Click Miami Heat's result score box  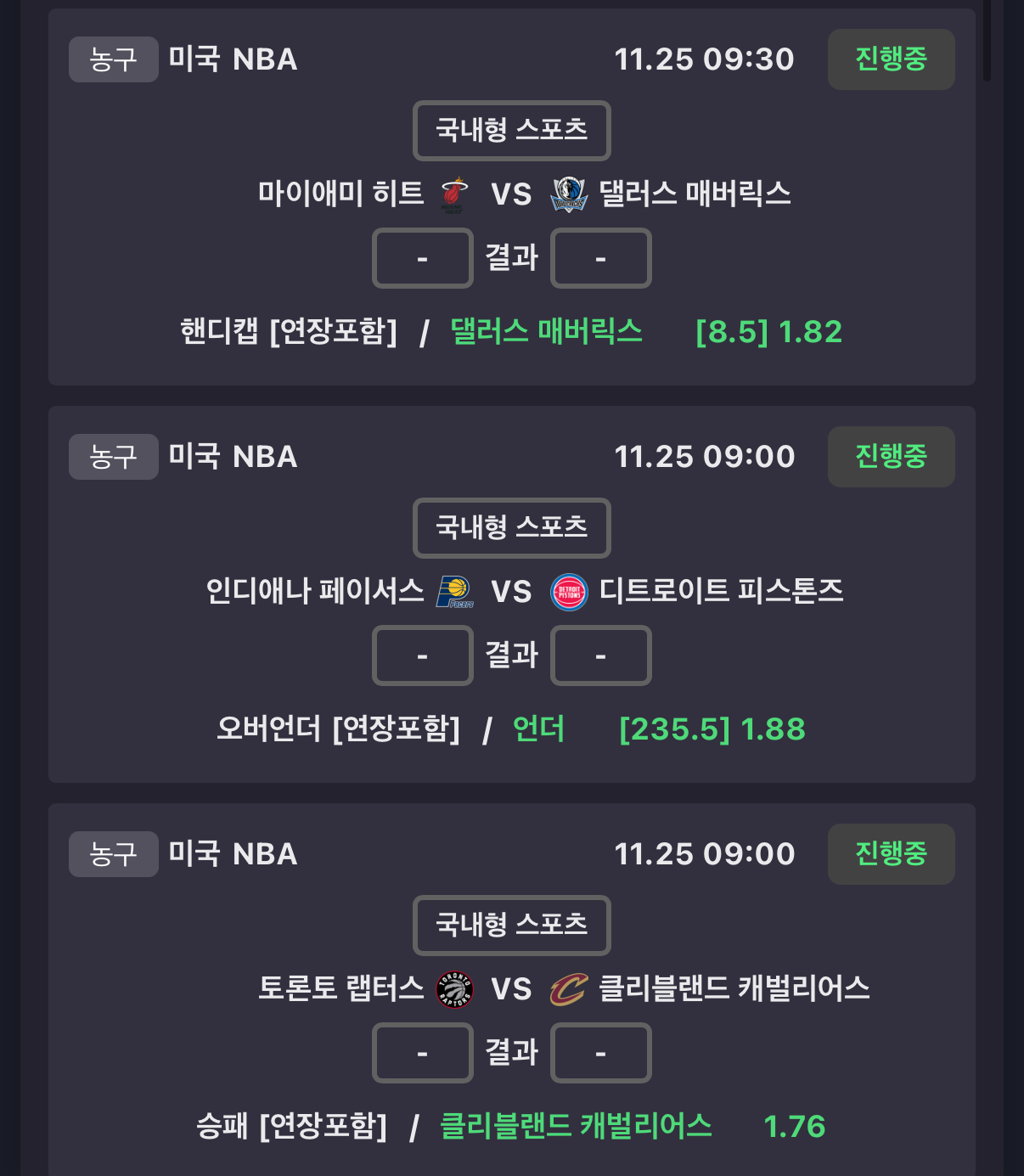pos(422,258)
